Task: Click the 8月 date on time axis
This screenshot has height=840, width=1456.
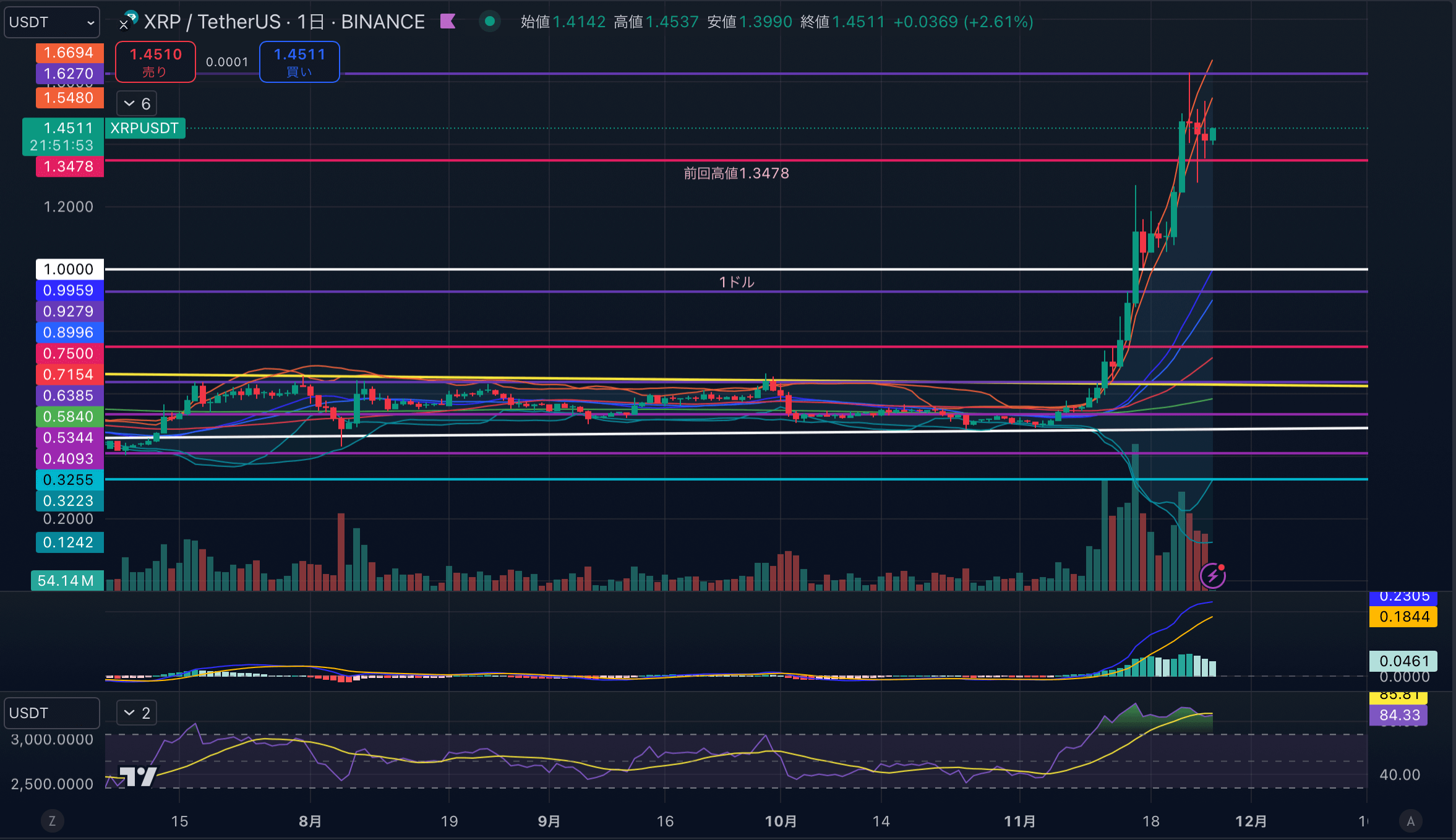Action: (x=310, y=821)
